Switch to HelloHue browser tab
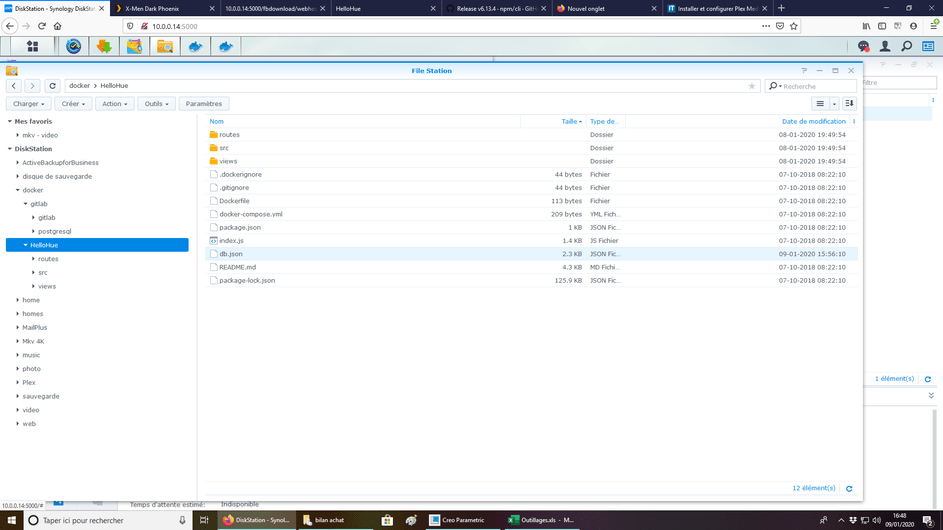 385,8
